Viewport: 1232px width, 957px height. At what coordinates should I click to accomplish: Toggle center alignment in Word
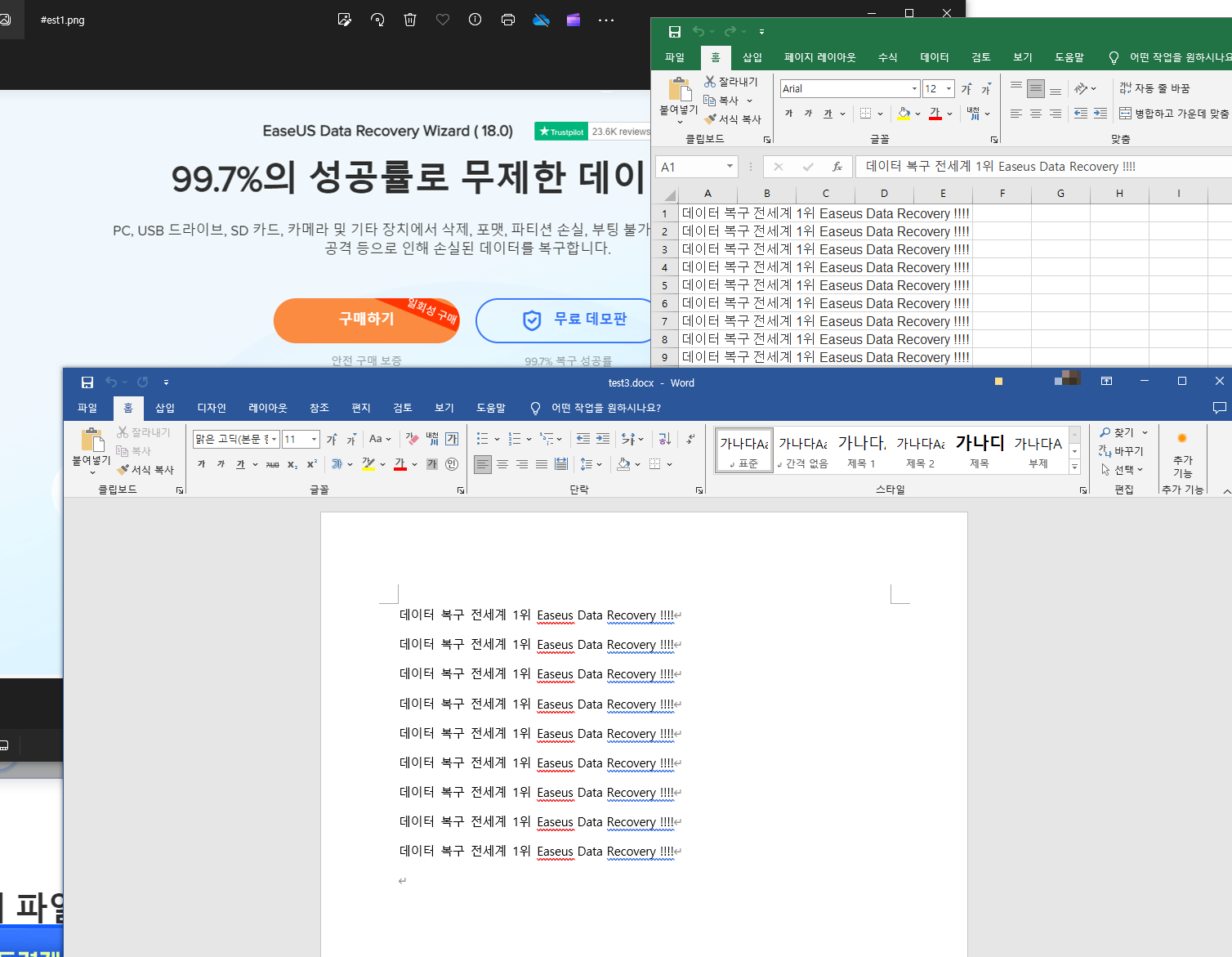tap(502, 464)
